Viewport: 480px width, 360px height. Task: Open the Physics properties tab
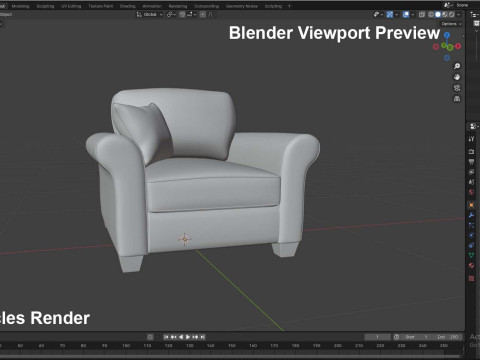(x=471, y=235)
